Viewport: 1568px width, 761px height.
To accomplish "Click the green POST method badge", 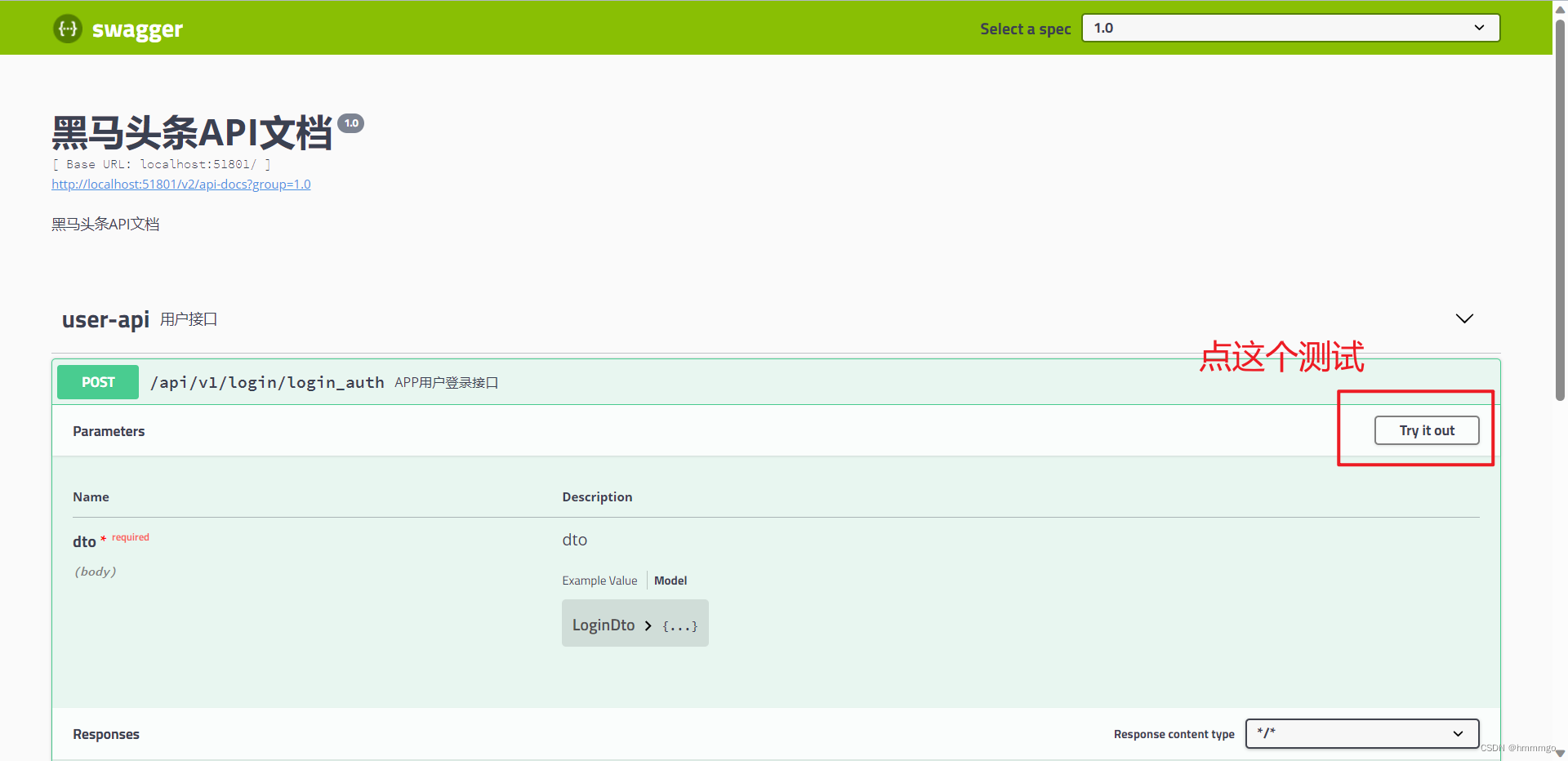I will tap(98, 382).
